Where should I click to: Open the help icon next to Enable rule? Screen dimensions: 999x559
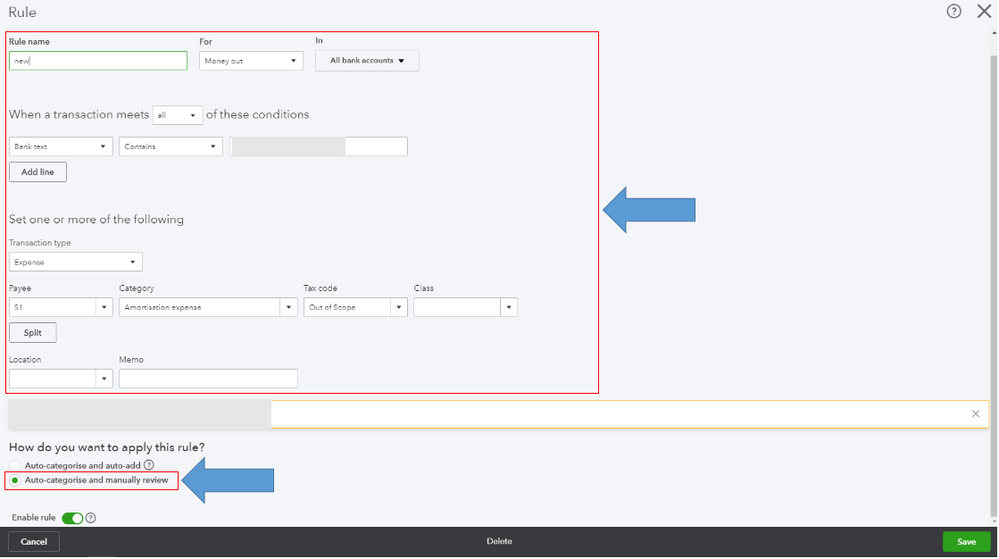pos(90,518)
